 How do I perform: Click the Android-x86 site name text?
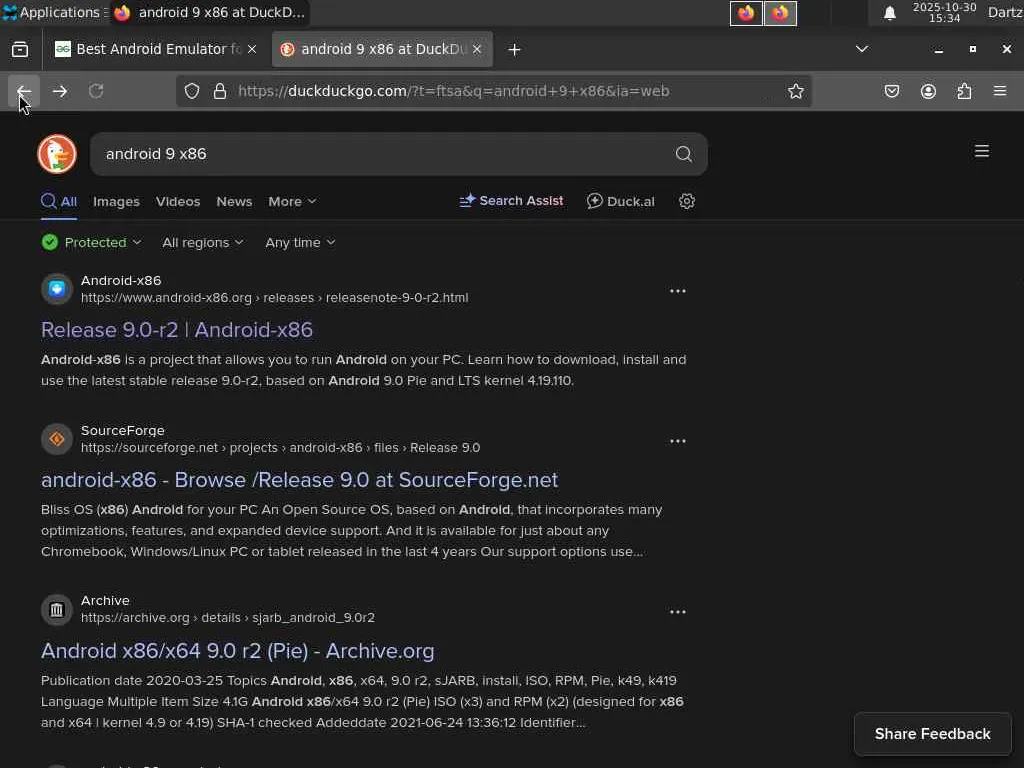(x=121, y=280)
